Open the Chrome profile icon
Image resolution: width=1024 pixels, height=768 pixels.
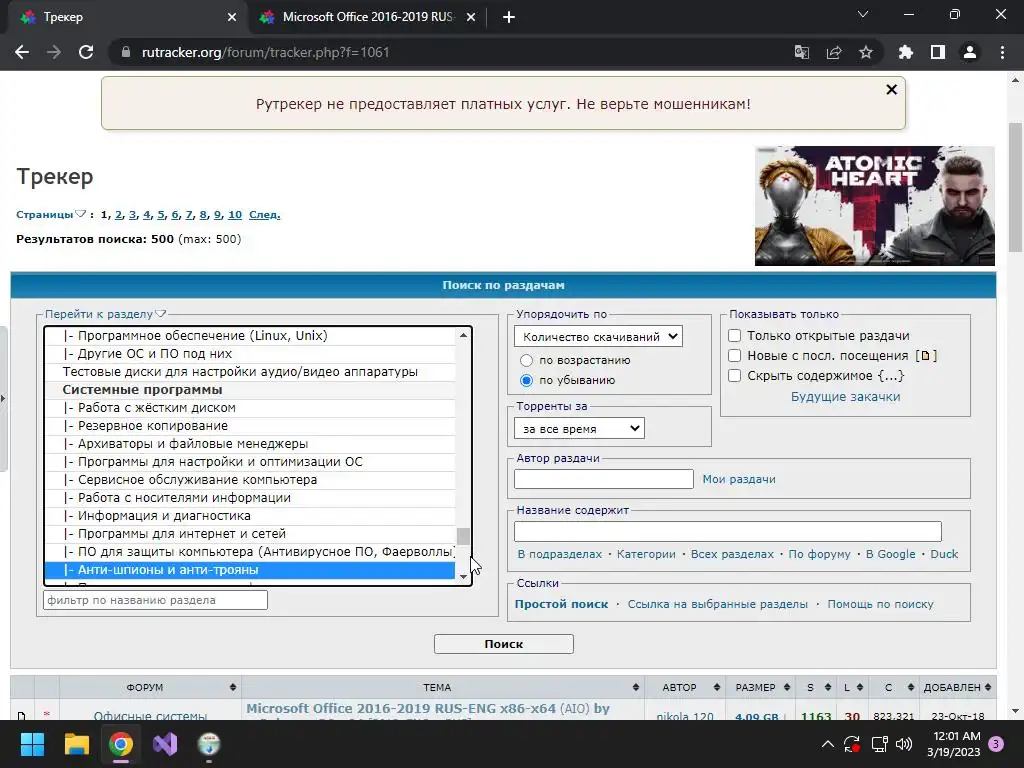[x=970, y=52]
